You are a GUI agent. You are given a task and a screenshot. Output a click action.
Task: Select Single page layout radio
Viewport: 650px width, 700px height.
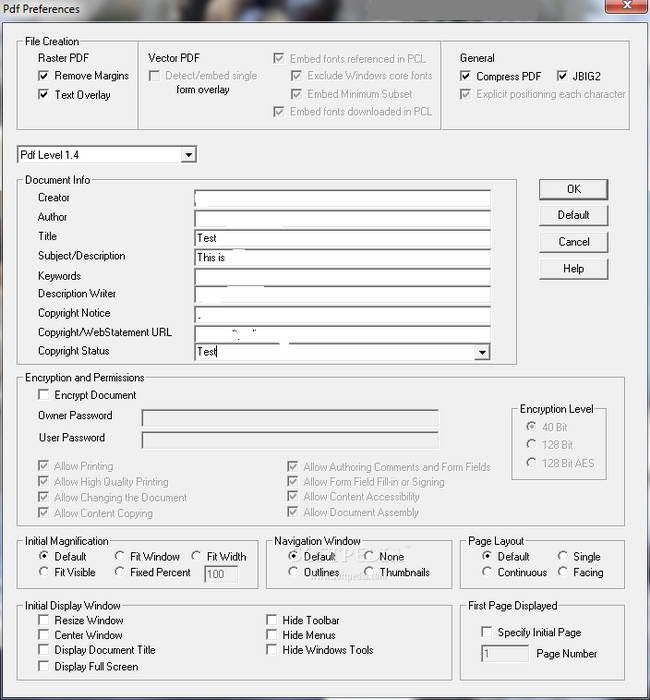[562, 556]
